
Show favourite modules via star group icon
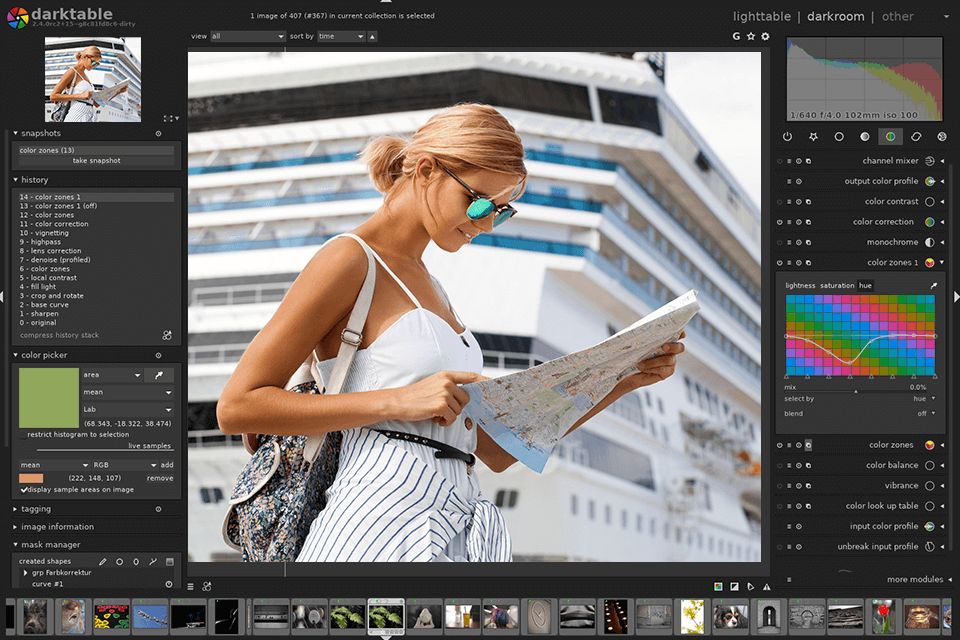tap(813, 137)
